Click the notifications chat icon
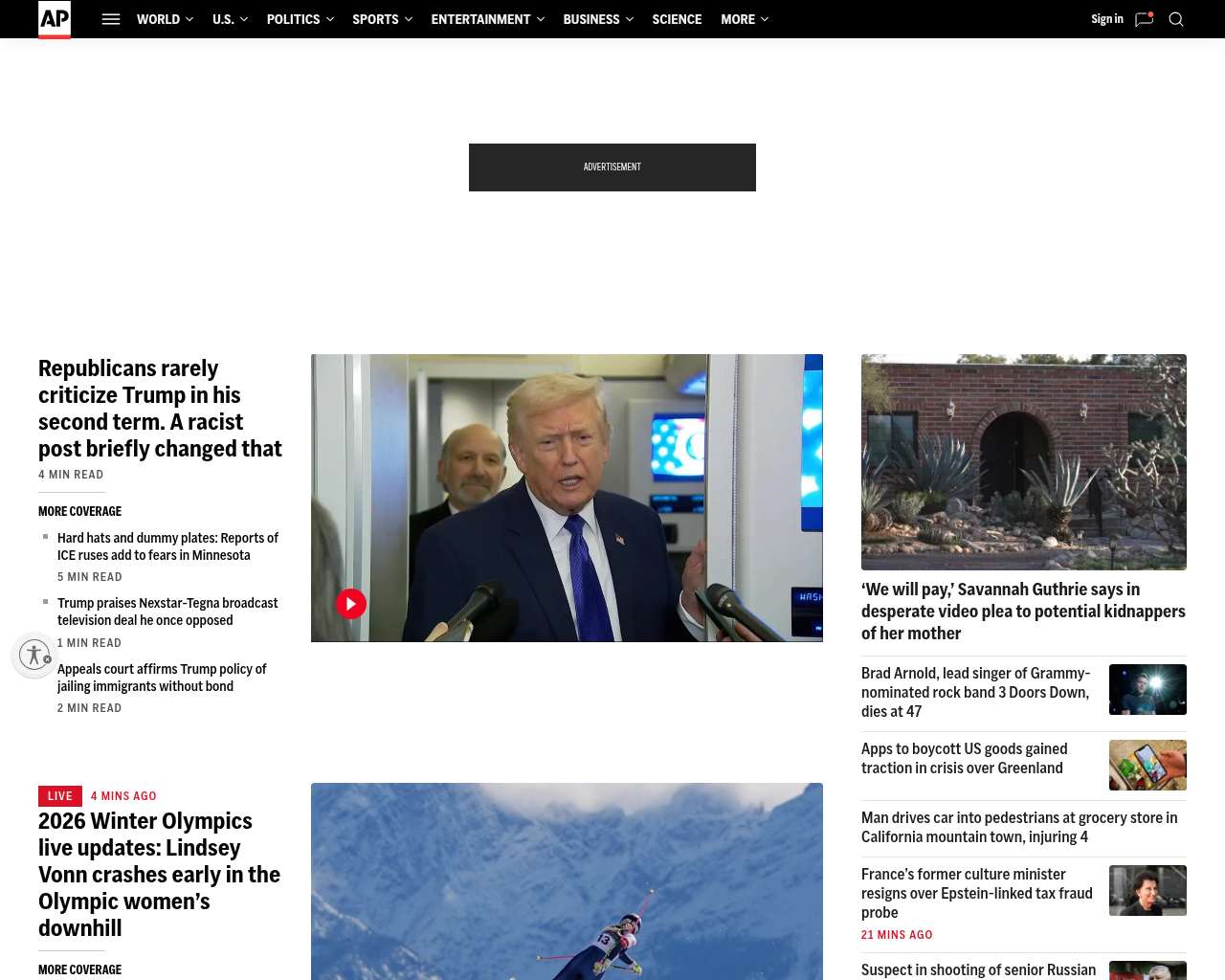The image size is (1225, 980). click(1144, 19)
